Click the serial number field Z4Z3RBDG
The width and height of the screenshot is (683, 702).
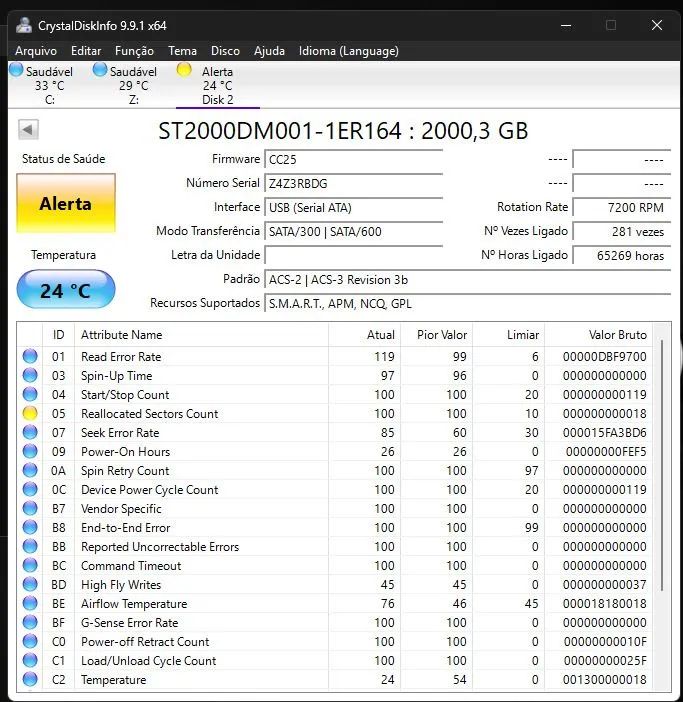coord(354,184)
